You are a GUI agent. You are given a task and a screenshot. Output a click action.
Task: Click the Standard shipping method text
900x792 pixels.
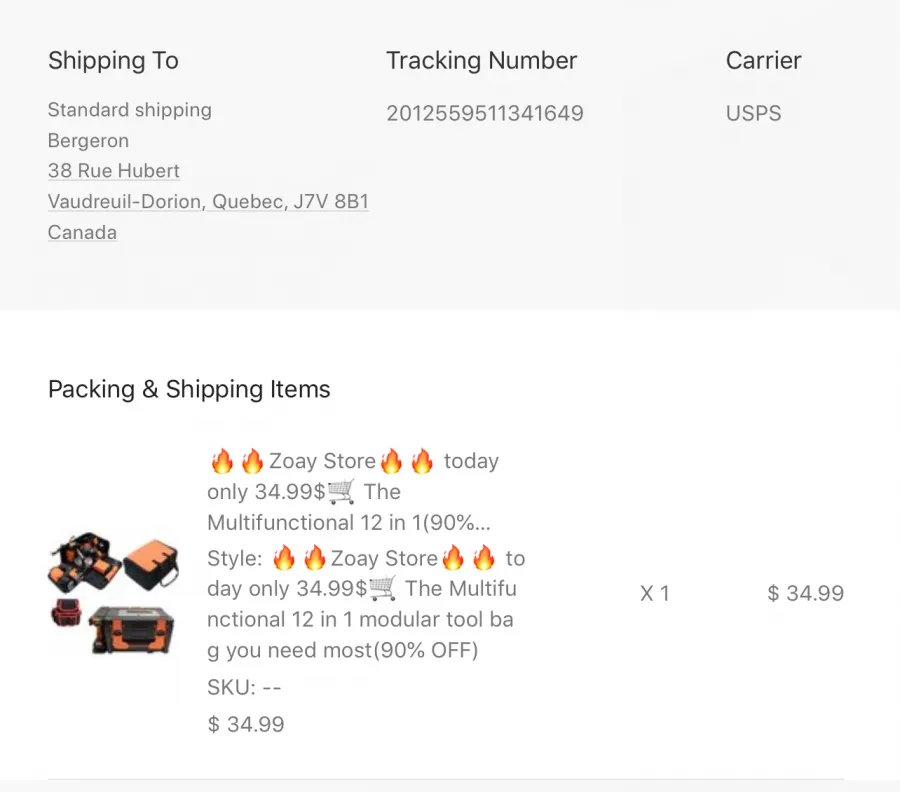[130, 110]
